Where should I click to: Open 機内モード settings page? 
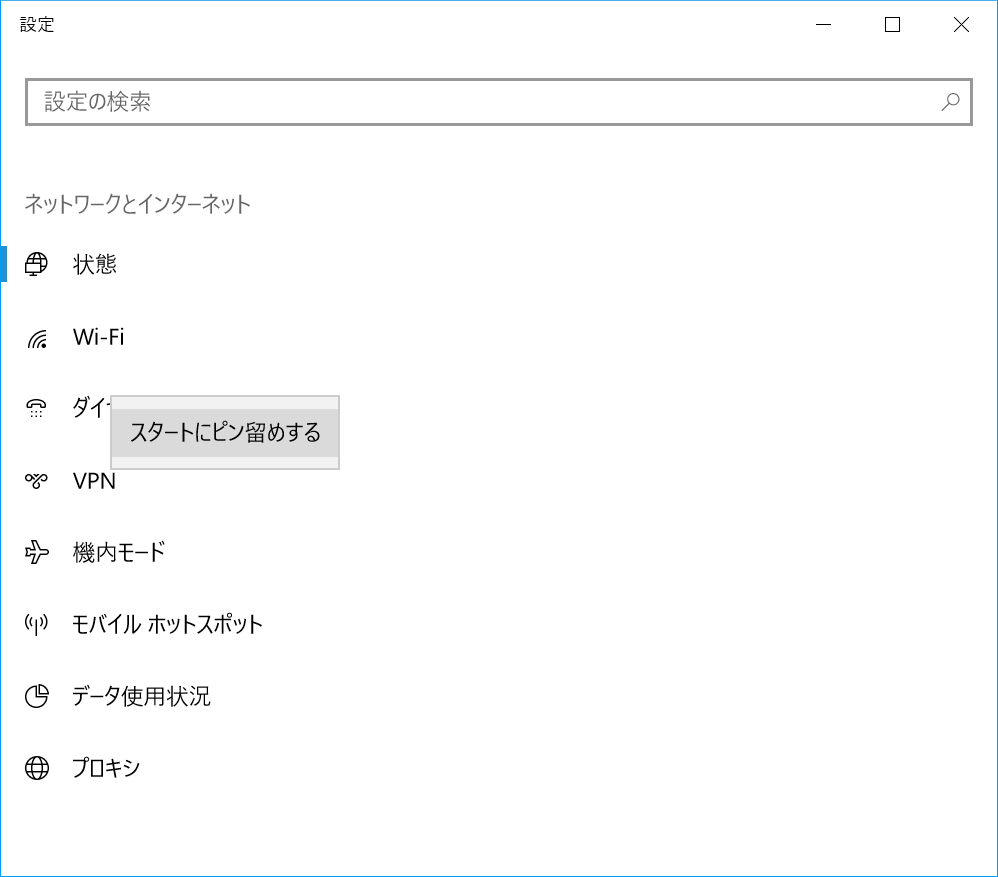[x=119, y=552]
